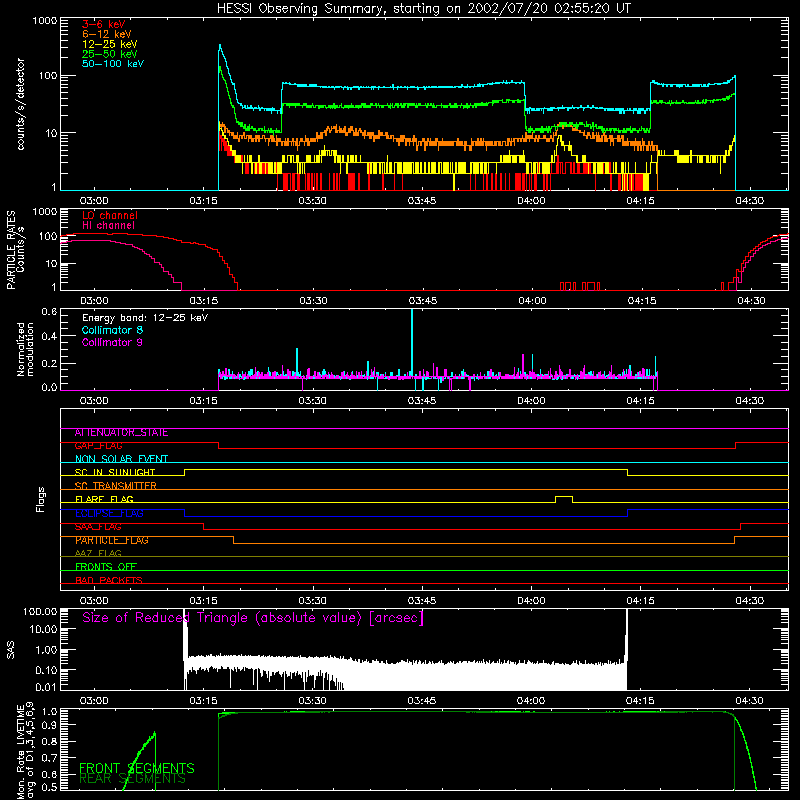The width and height of the screenshot is (800, 800).
Task: Click the Flags panel axis label
Action: pyautogui.click(x=40, y=499)
